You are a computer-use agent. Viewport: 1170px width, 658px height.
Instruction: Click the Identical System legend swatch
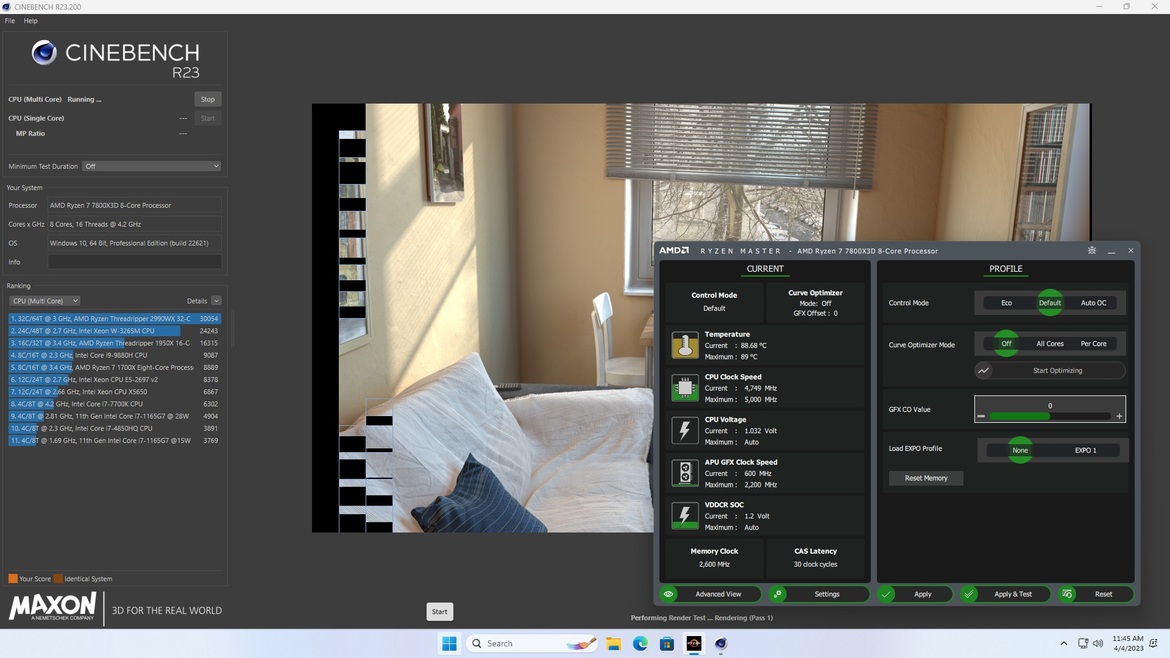(x=58, y=578)
